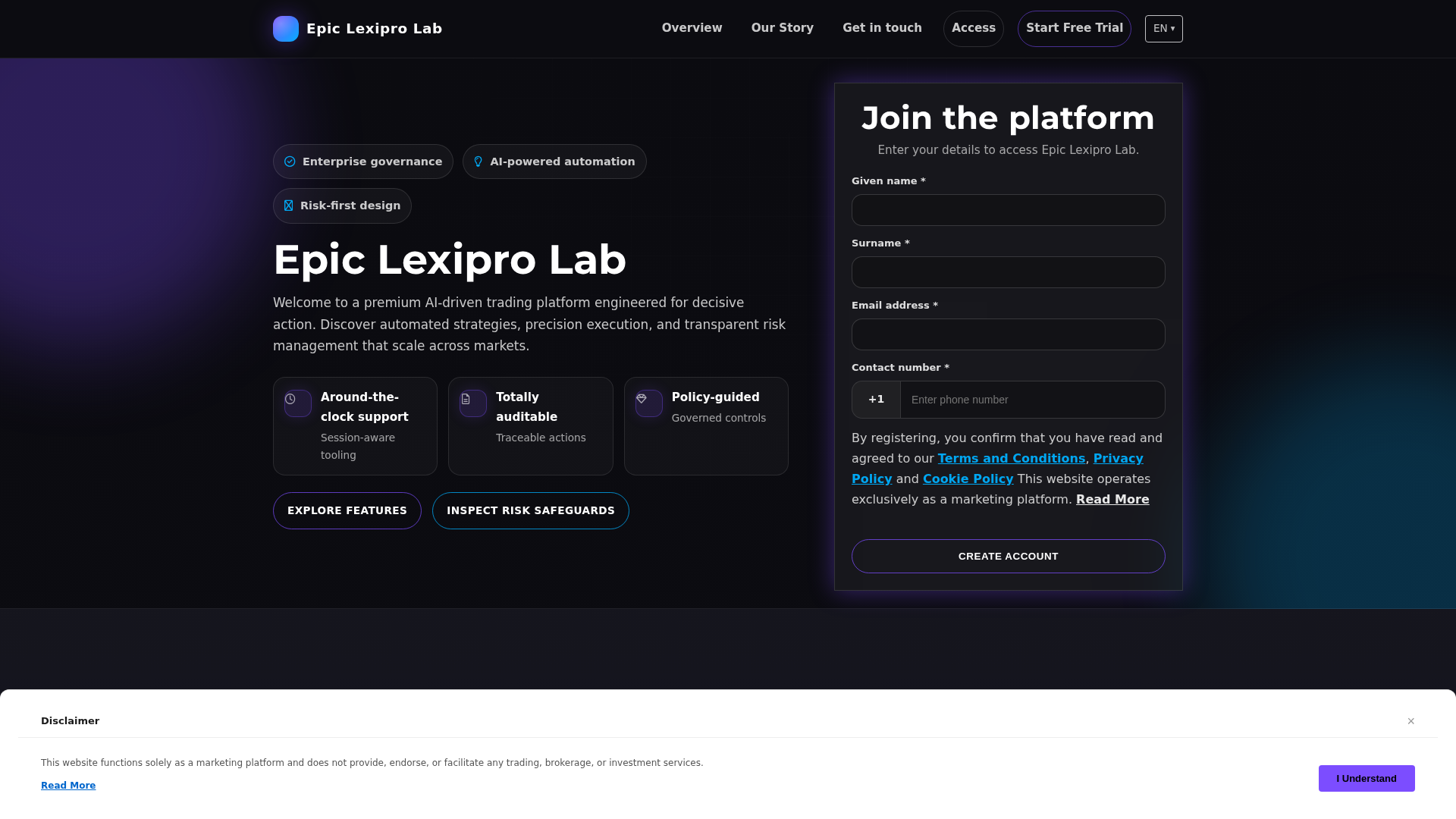This screenshot has height=819, width=1456.
Task: Close the Disclaimer banner with X
Action: [1410, 721]
